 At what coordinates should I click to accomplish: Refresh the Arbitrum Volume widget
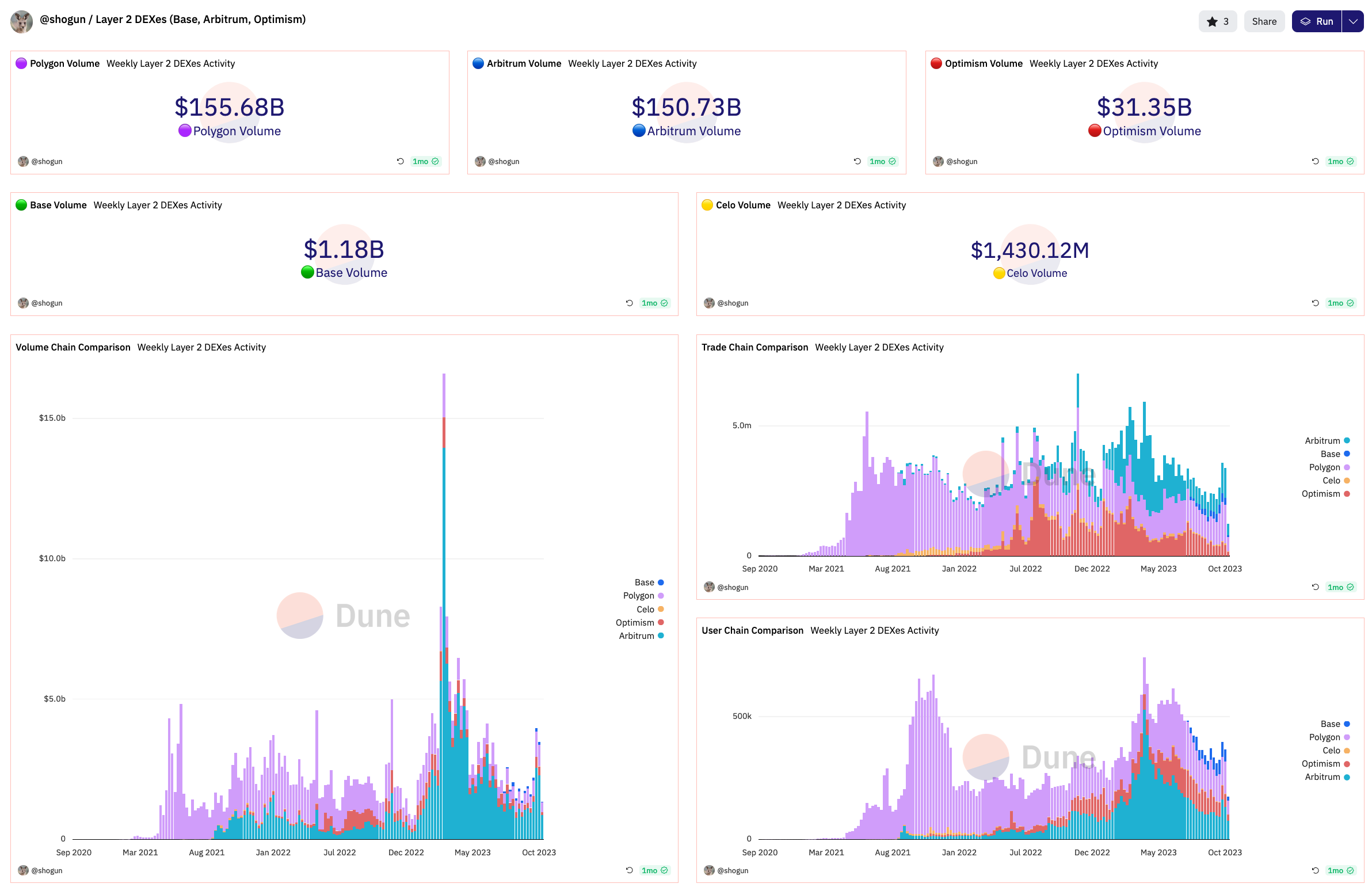[857, 162]
